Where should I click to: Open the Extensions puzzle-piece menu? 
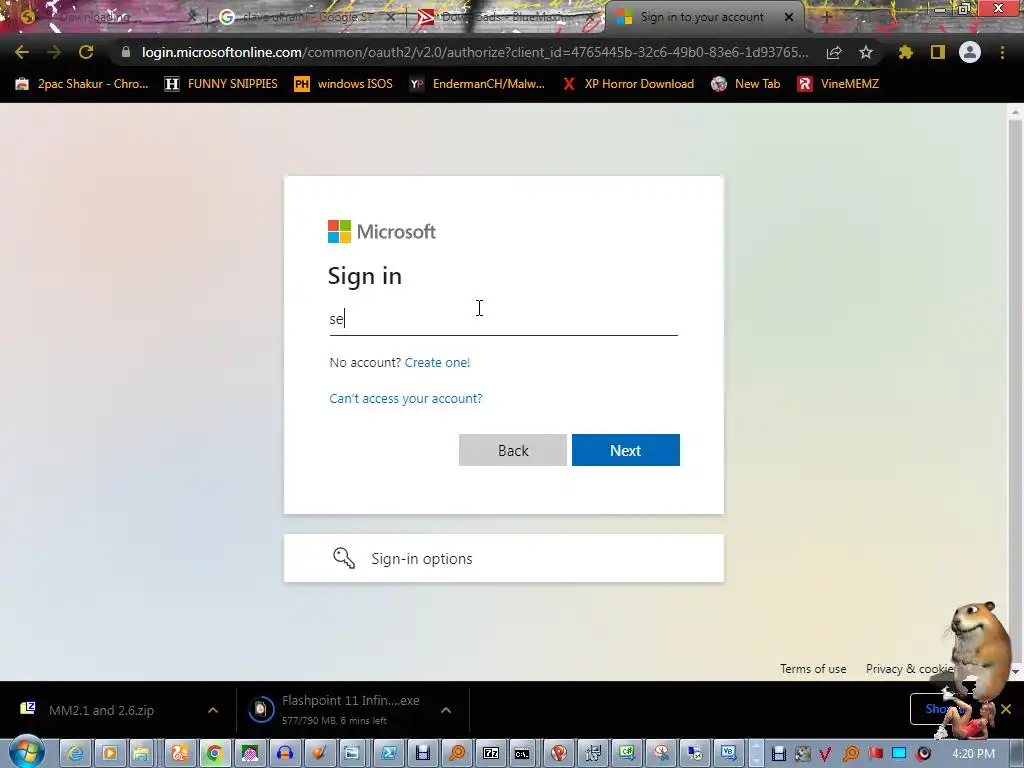click(905, 52)
